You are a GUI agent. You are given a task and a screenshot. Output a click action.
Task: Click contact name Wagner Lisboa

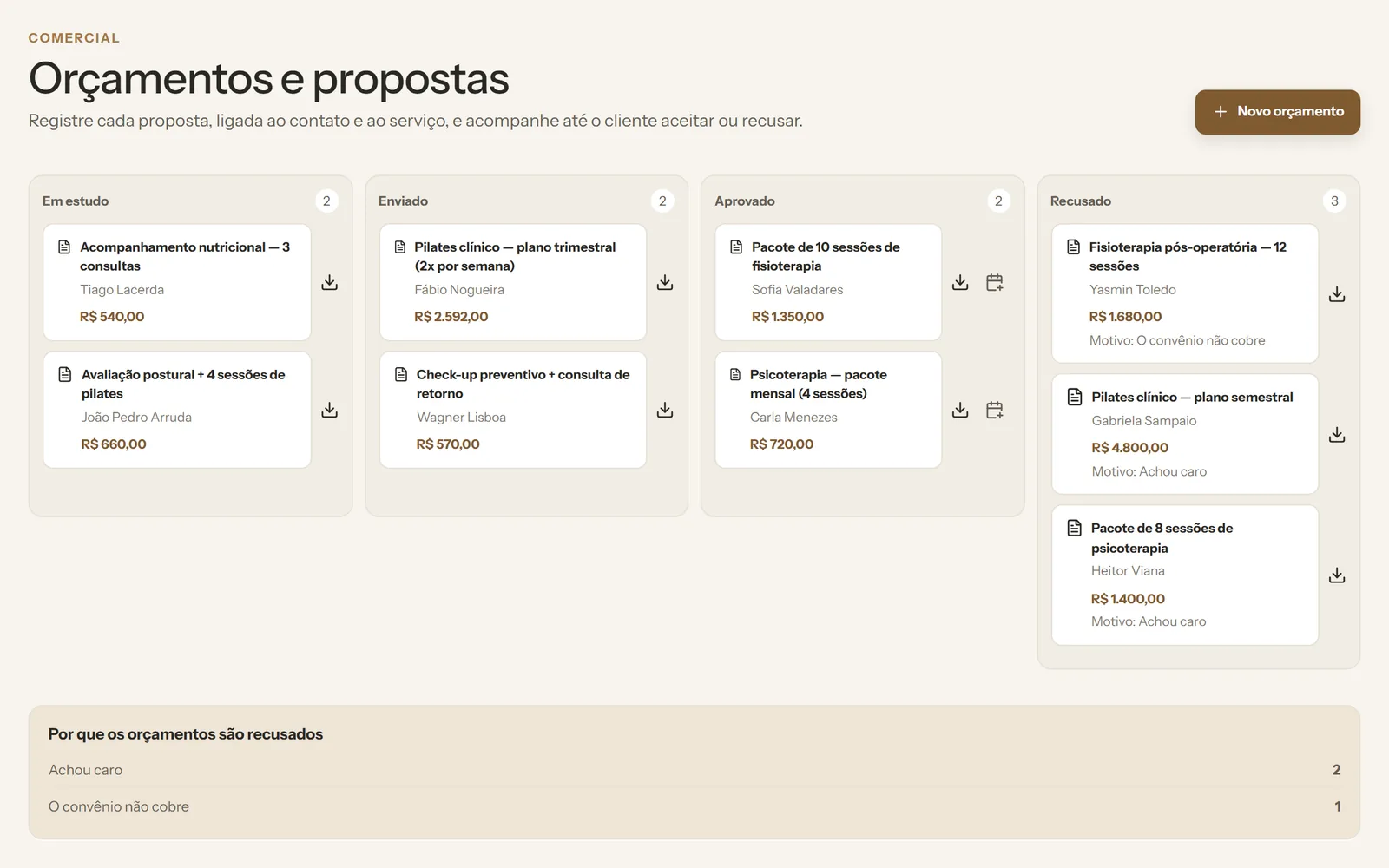point(461,418)
